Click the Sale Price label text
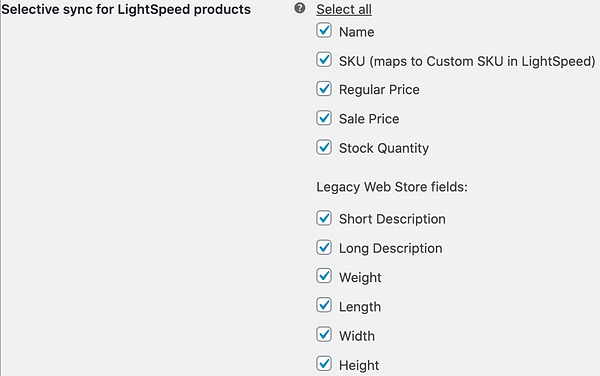This screenshot has width=600, height=376. 369,119
